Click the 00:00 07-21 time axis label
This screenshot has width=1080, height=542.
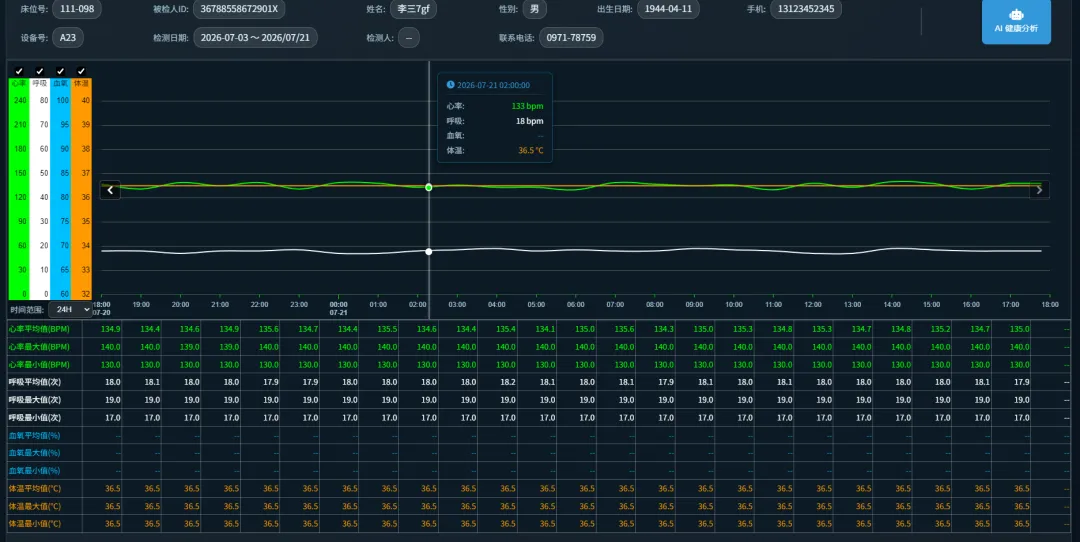(338, 308)
